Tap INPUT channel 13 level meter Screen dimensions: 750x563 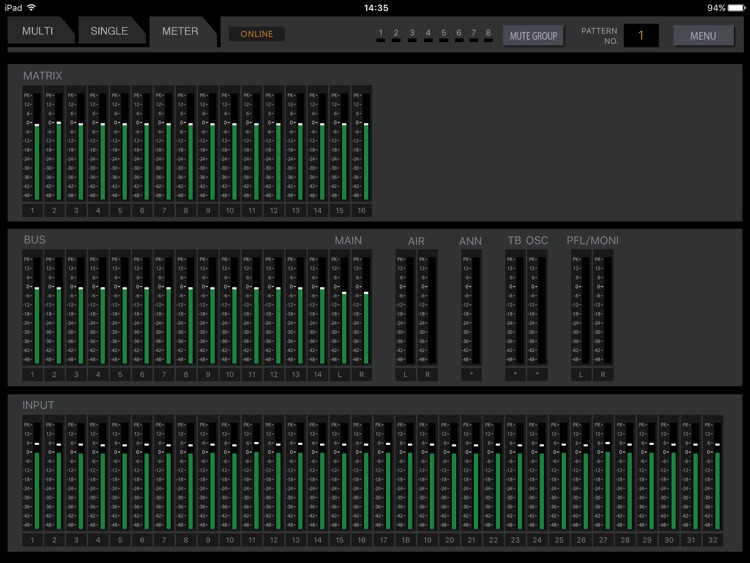[296, 474]
